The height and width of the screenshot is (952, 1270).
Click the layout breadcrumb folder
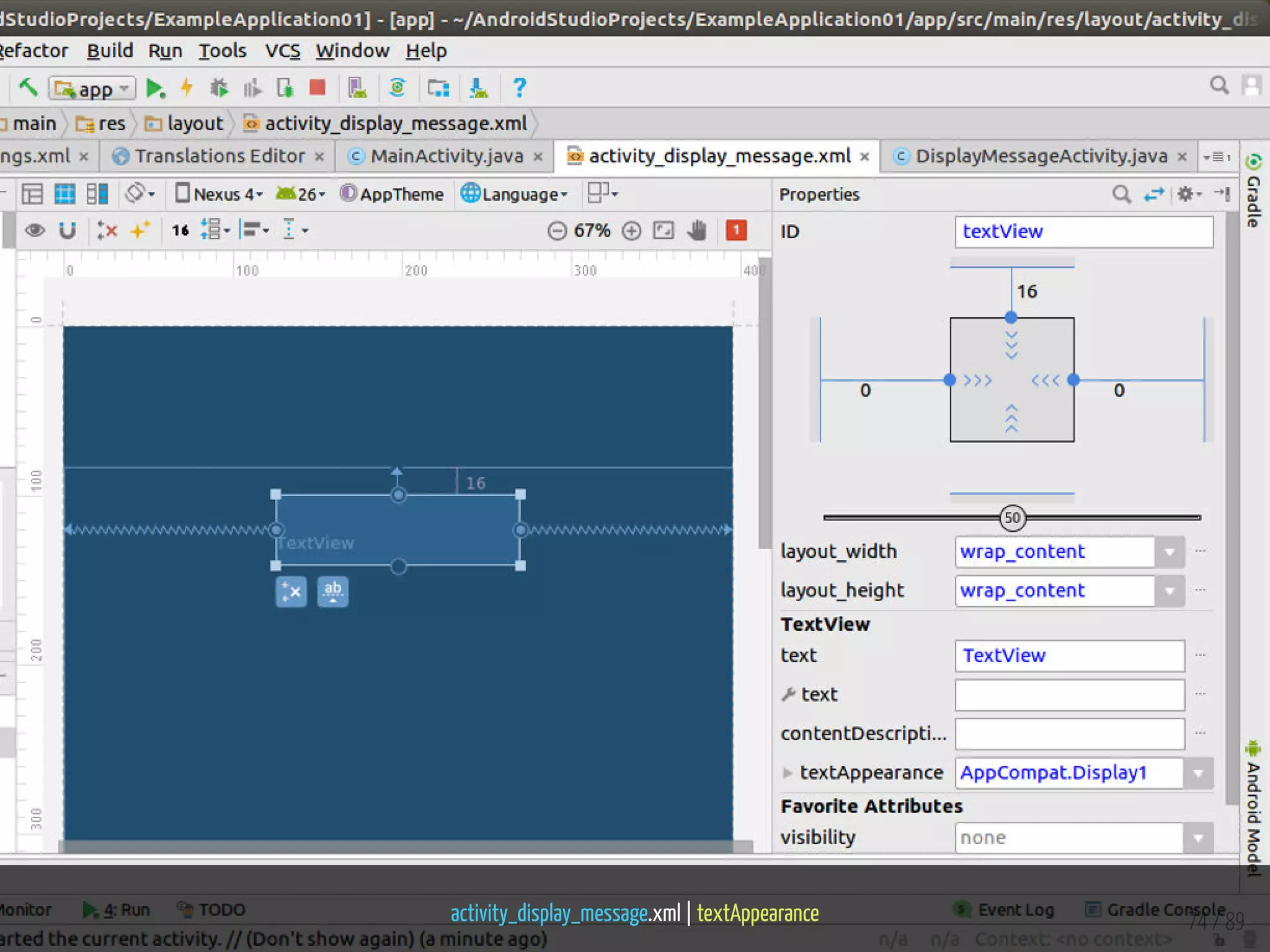[x=184, y=123]
